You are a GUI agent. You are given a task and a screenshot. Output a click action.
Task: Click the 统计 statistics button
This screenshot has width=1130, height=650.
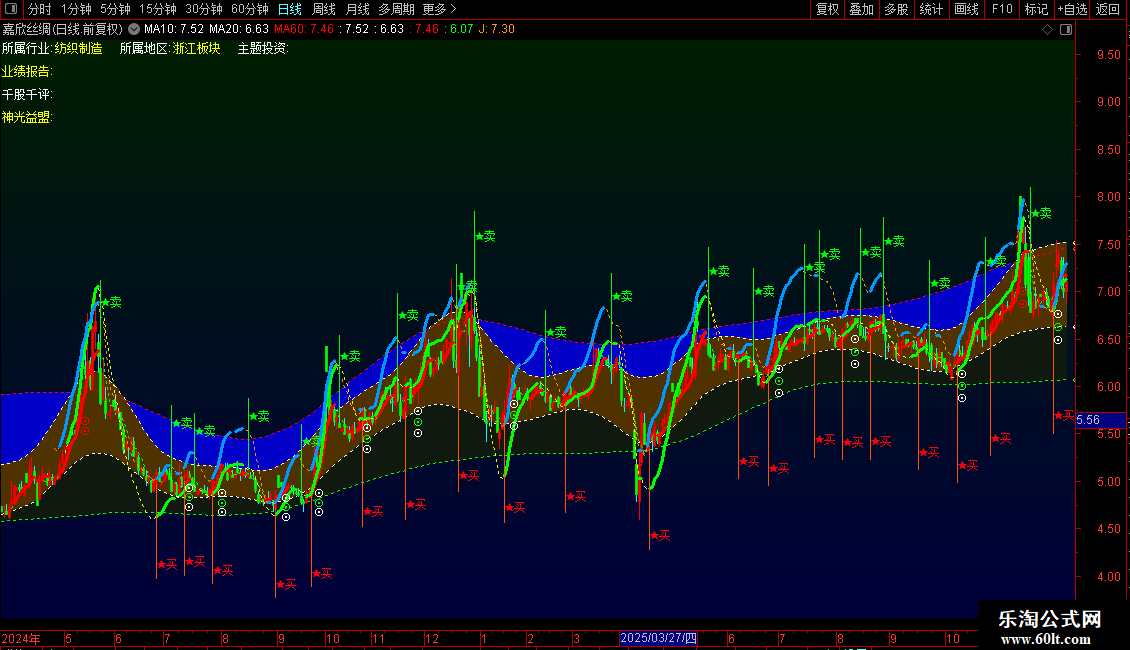(x=931, y=9)
